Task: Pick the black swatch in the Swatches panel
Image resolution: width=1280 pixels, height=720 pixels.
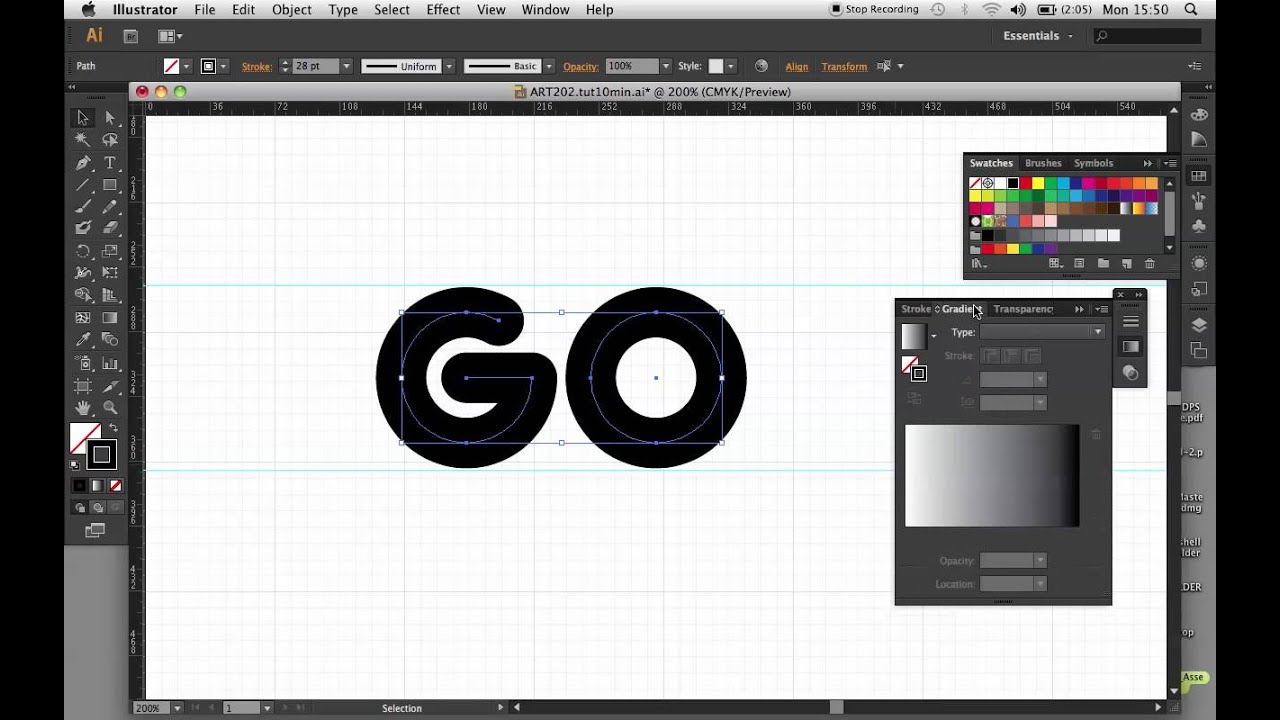Action: pyautogui.click(x=1013, y=183)
